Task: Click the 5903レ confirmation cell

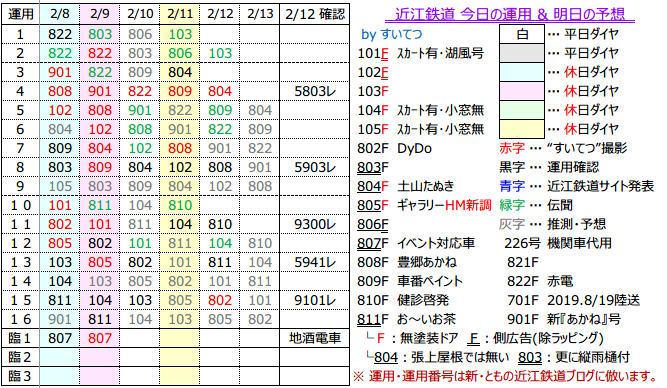Action: click(x=315, y=167)
